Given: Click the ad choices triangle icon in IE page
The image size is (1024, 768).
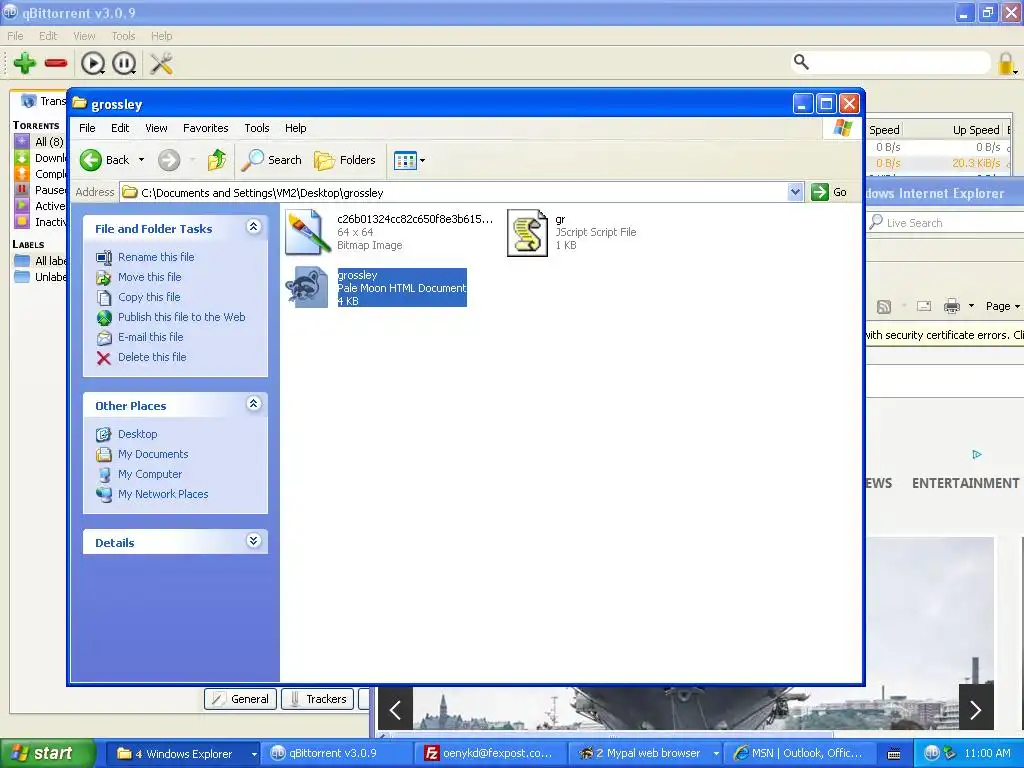Looking at the screenshot, I should (976, 455).
